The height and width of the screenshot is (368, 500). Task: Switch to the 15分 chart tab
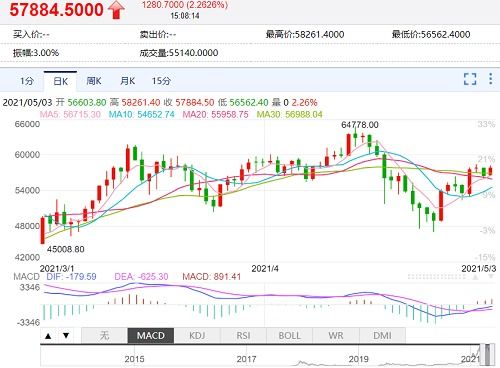click(161, 81)
